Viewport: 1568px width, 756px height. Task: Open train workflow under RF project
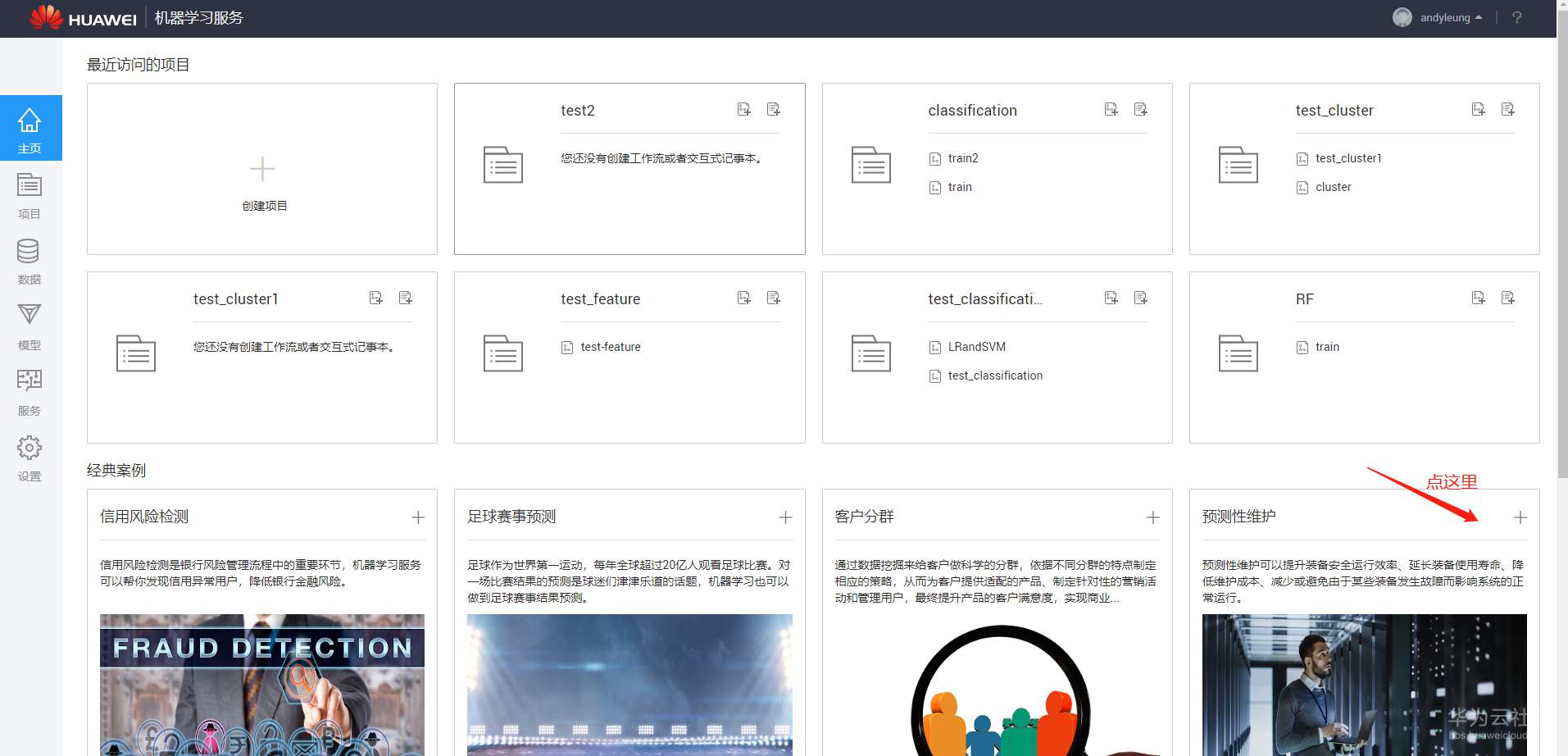point(1318,347)
